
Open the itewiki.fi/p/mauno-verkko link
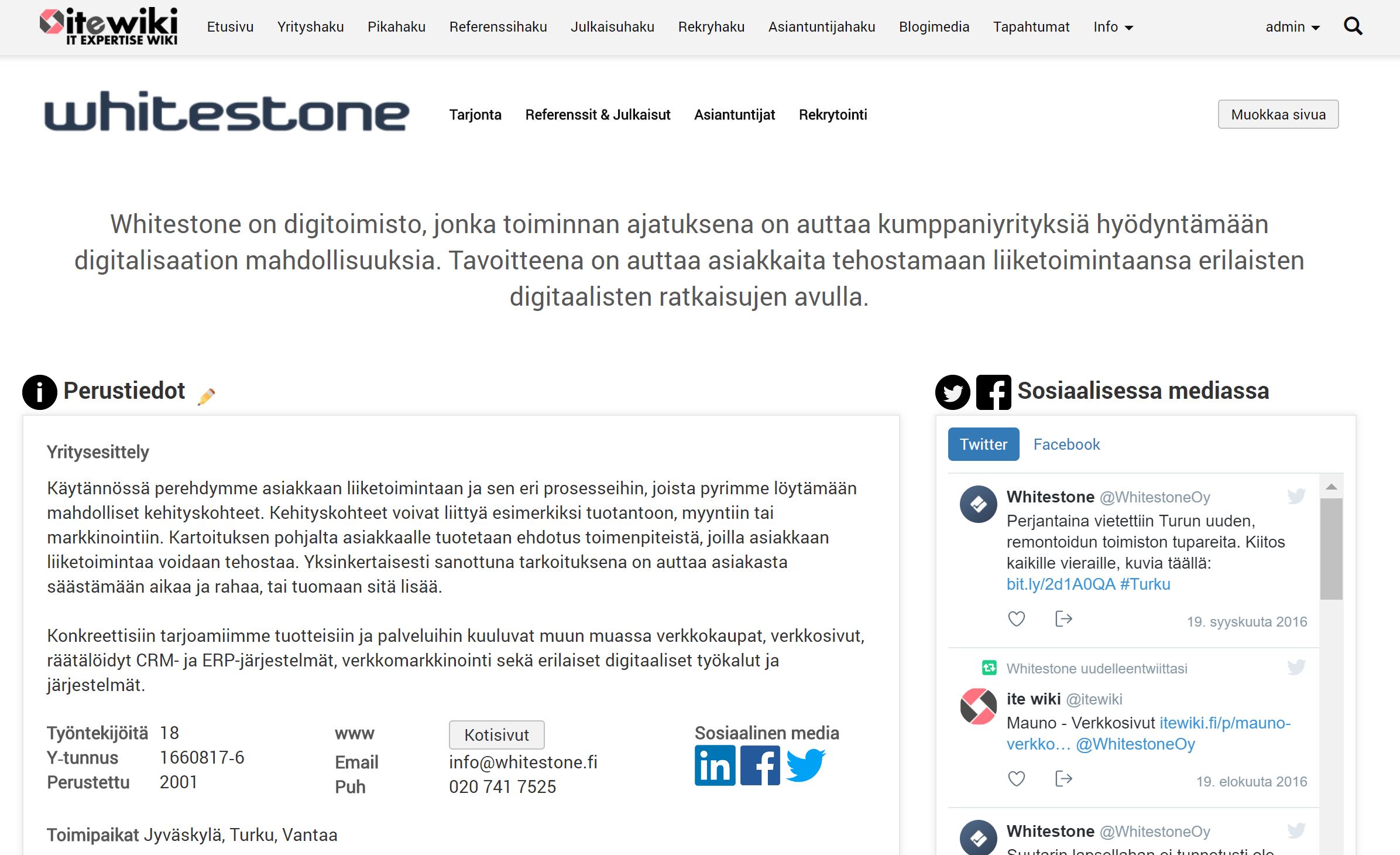tap(1149, 733)
